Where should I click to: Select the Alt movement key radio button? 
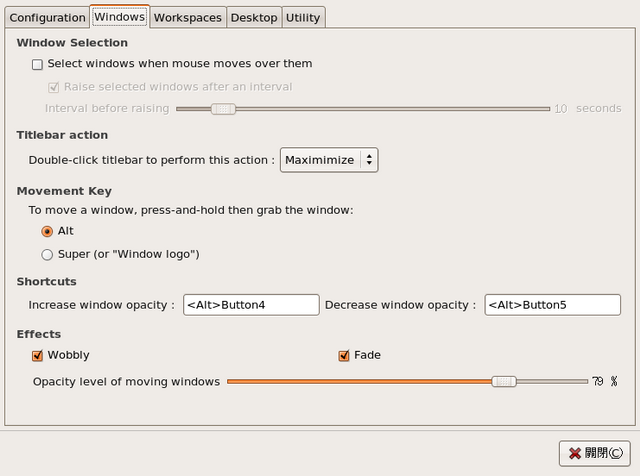click(x=47, y=231)
